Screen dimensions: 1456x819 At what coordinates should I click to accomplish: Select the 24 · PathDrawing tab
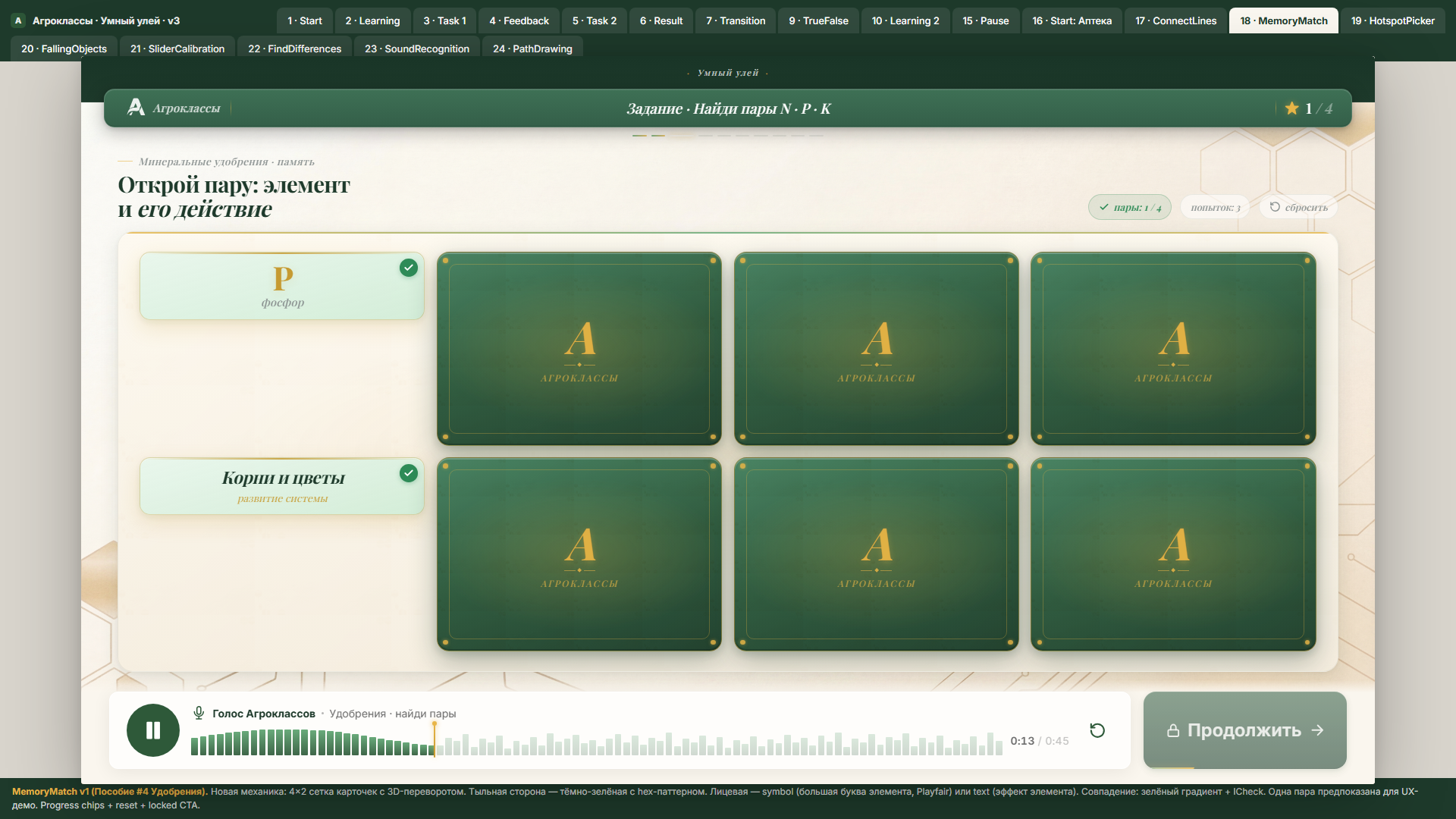pos(532,49)
